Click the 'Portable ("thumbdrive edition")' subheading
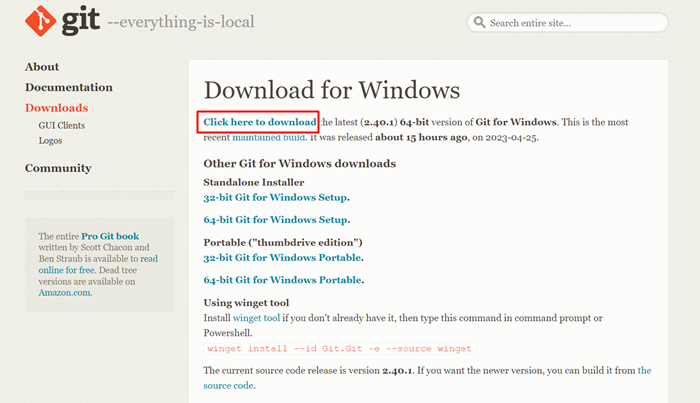 (x=283, y=242)
